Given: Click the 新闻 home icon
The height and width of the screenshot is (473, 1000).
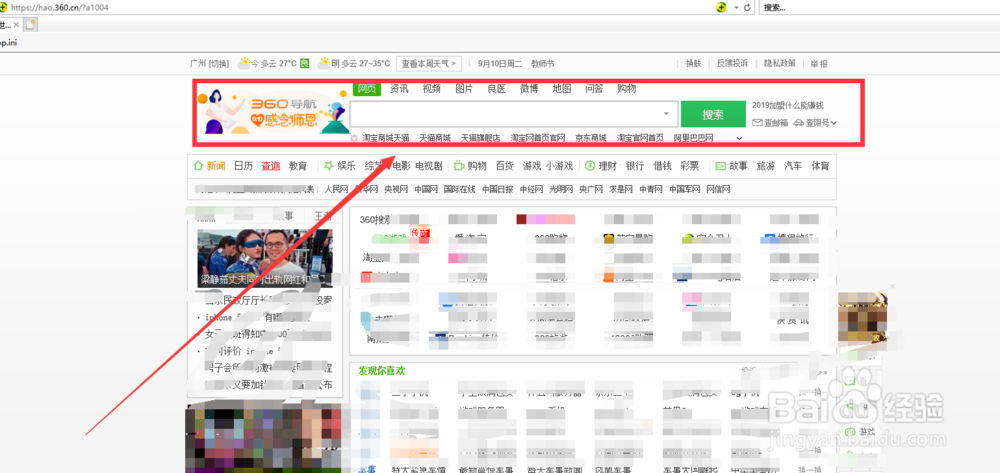Looking at the screenshot, I should (x=198, y=166).
